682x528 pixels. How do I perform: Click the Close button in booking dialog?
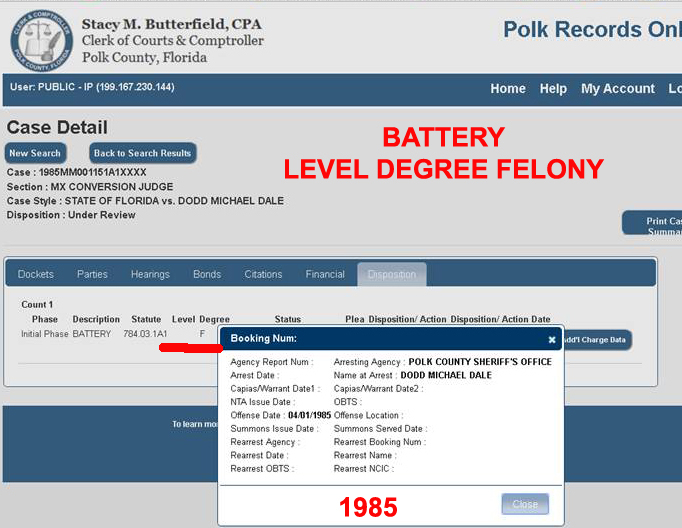pos(525,504)
